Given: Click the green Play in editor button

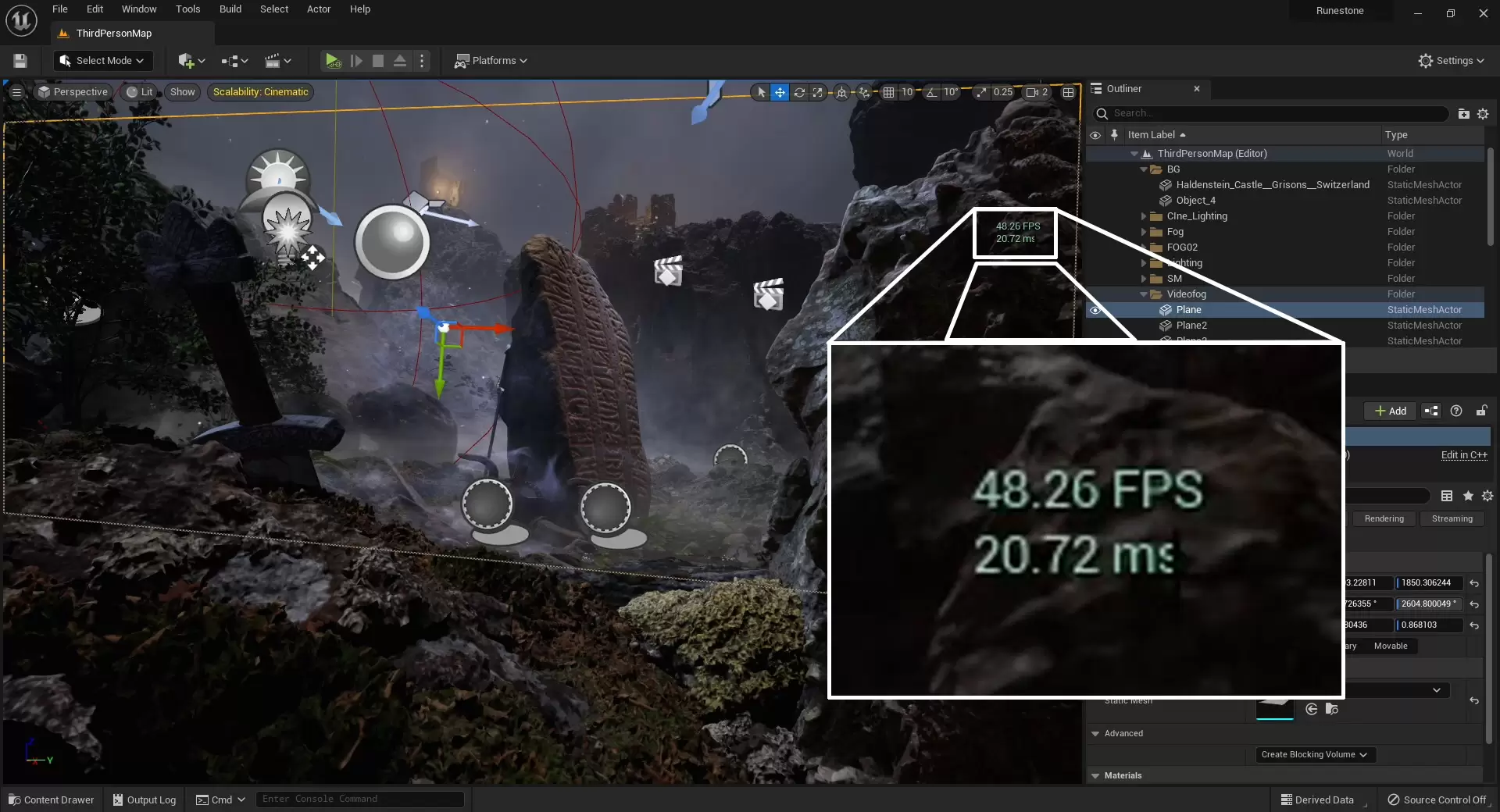Looking at the screenshot, I should tap(332, 61).
